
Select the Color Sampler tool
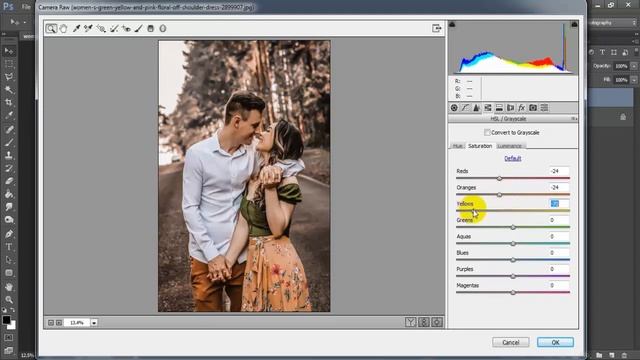(x=88, y=28)
